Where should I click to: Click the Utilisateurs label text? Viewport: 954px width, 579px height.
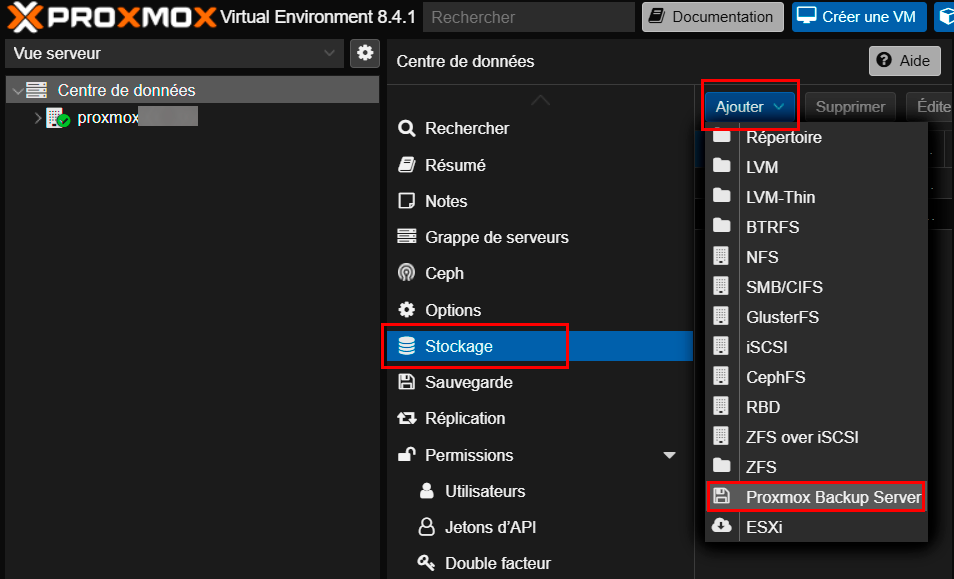pyautogui.click(x=485, y=491)
